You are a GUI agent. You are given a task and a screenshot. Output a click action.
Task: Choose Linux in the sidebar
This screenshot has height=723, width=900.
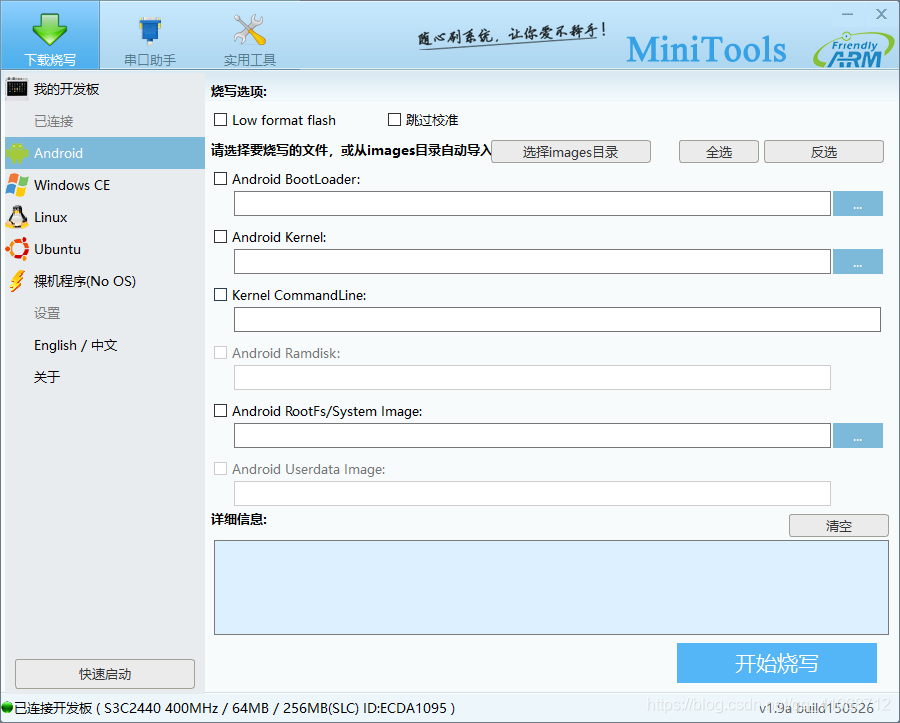[104, 217]
